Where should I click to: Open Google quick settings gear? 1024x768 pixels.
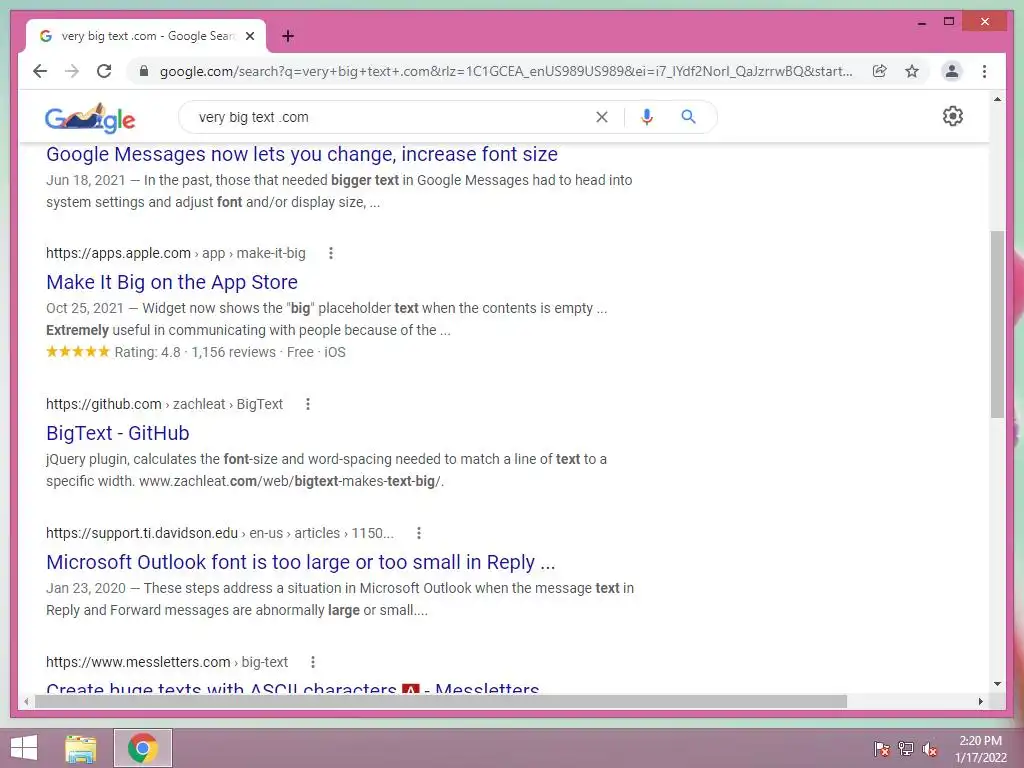click(953, 116)
